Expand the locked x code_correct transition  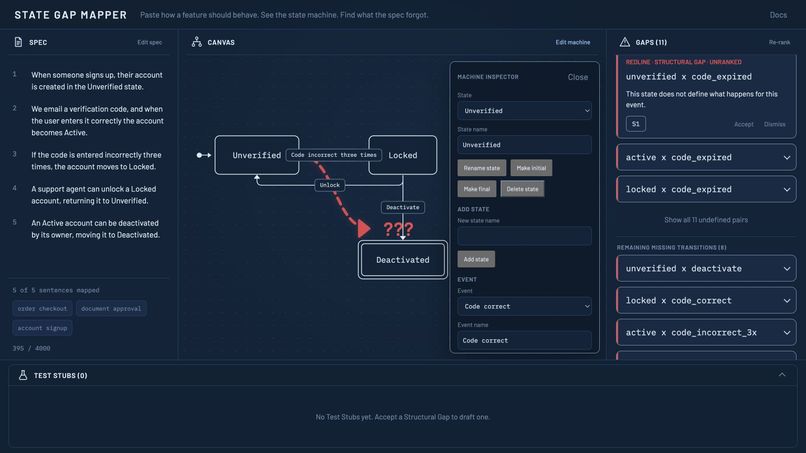point(706,300)
